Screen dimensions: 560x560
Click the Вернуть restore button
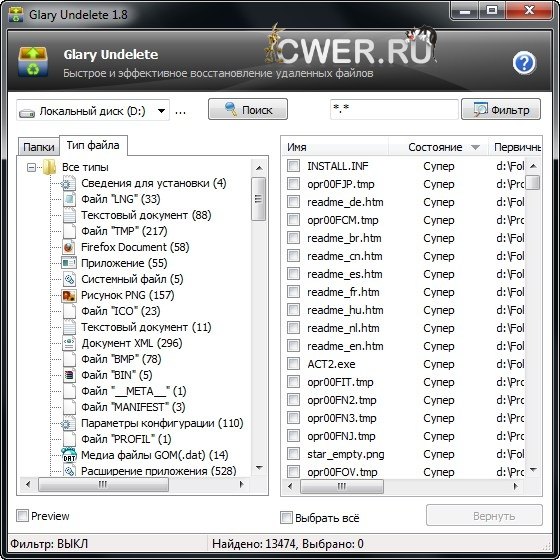[x=484, y=515]
